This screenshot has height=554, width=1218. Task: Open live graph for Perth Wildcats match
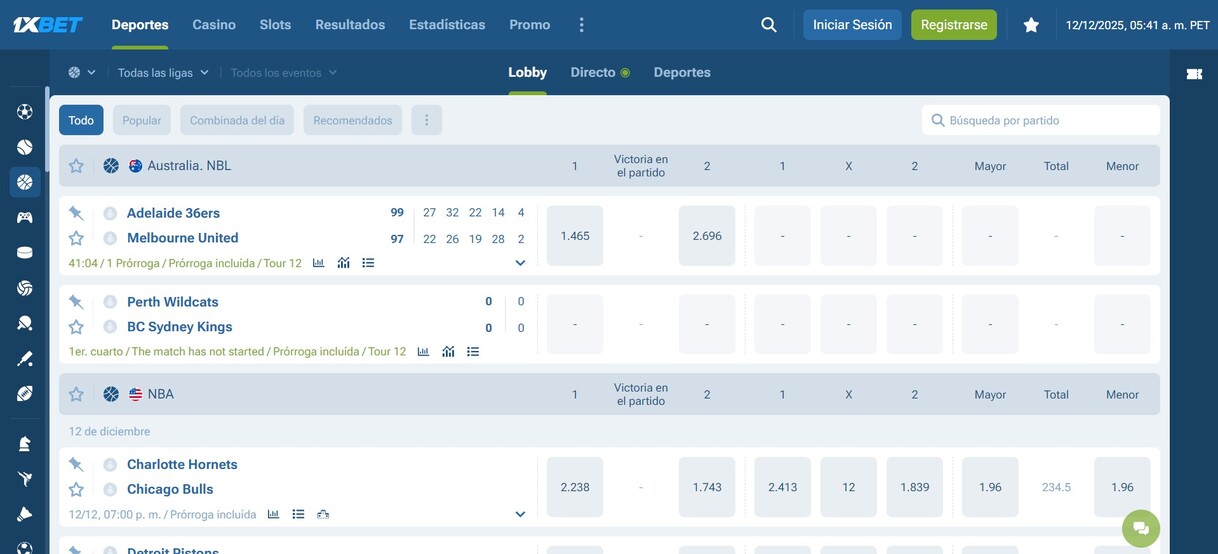point(448,352)
